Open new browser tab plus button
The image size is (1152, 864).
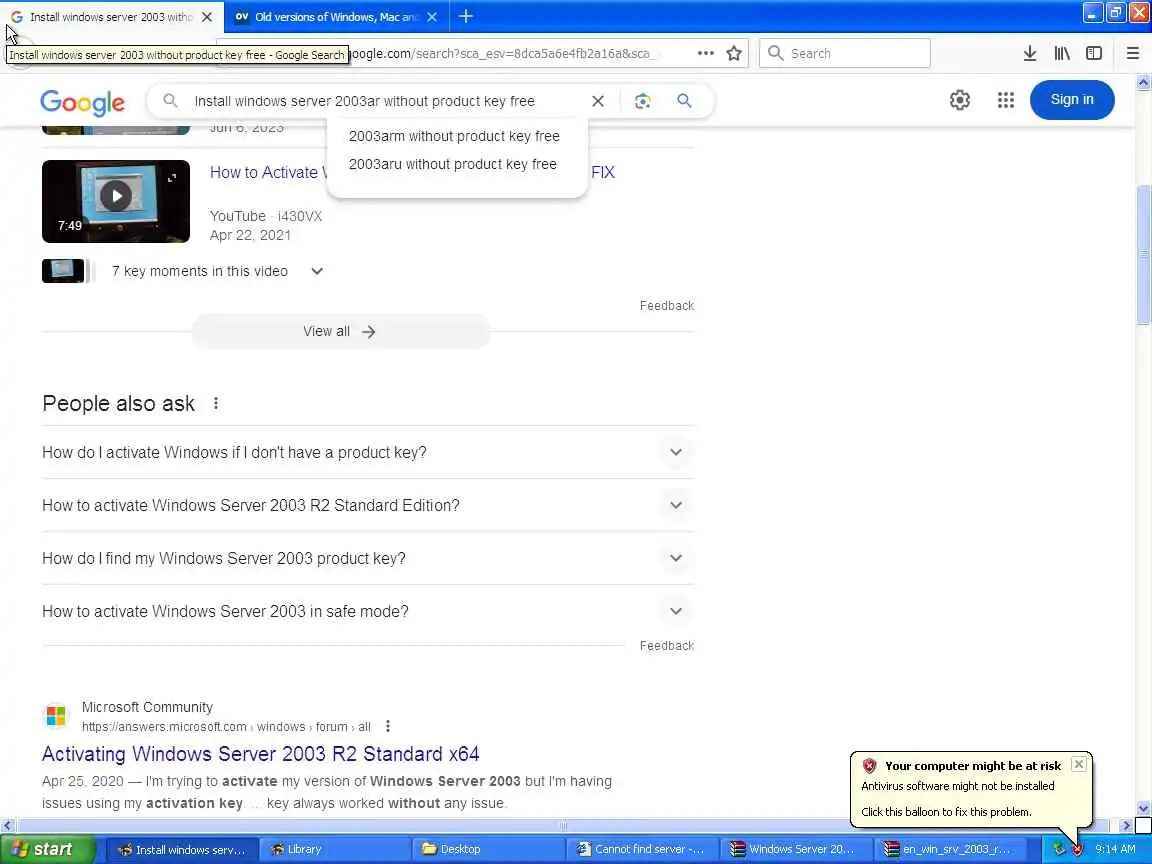(465, 16)
